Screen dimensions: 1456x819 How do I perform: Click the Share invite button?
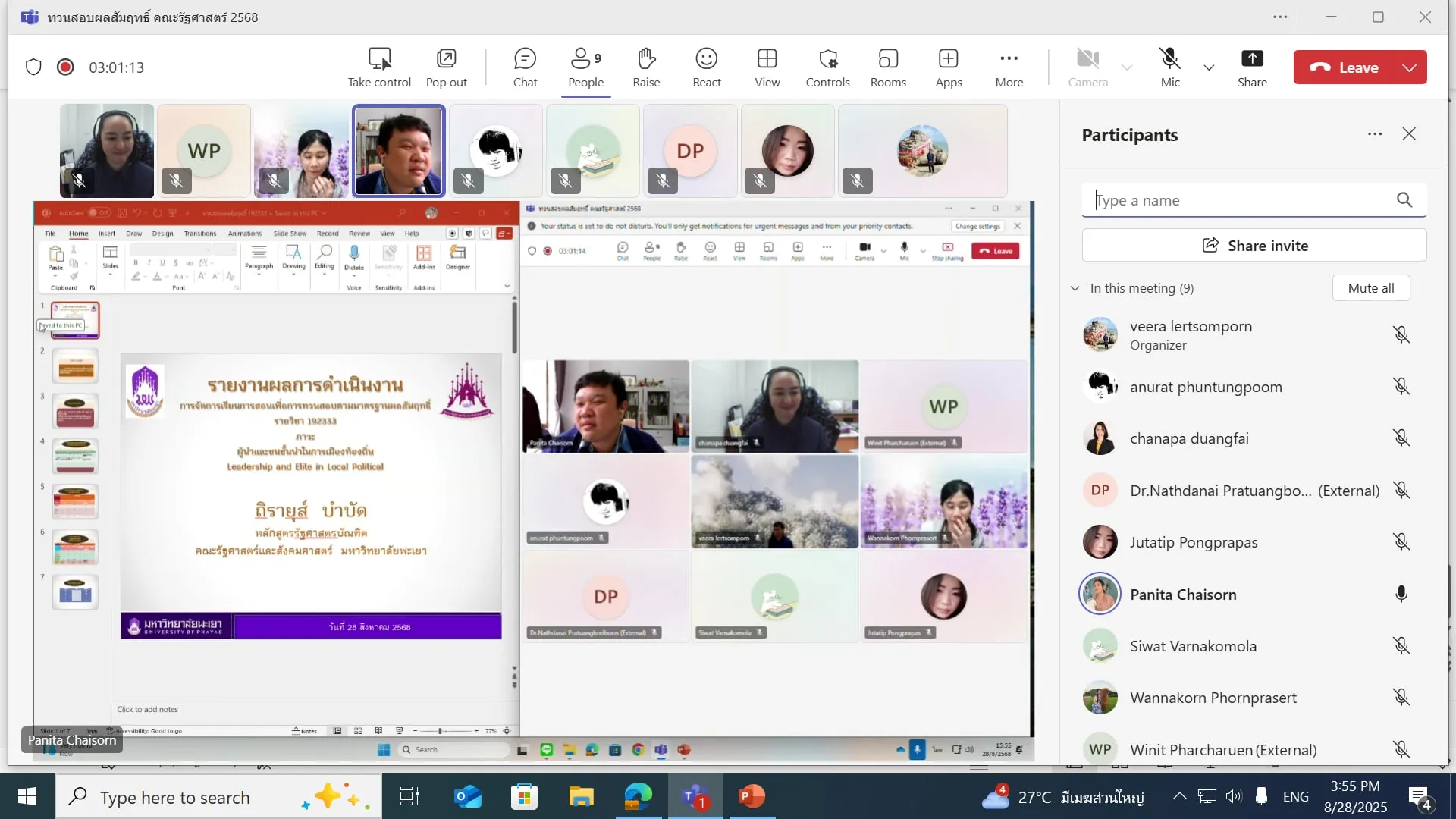[x=1254, y=246]
